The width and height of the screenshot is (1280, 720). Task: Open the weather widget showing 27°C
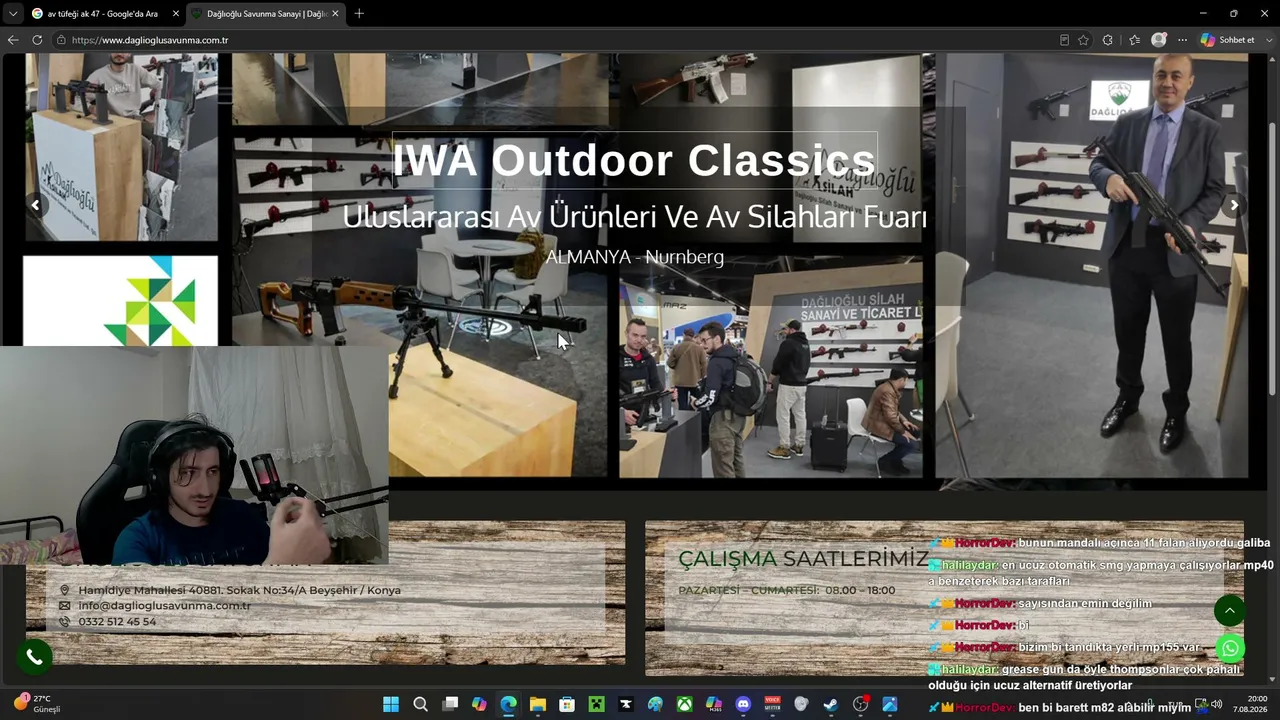click(37, 704)
